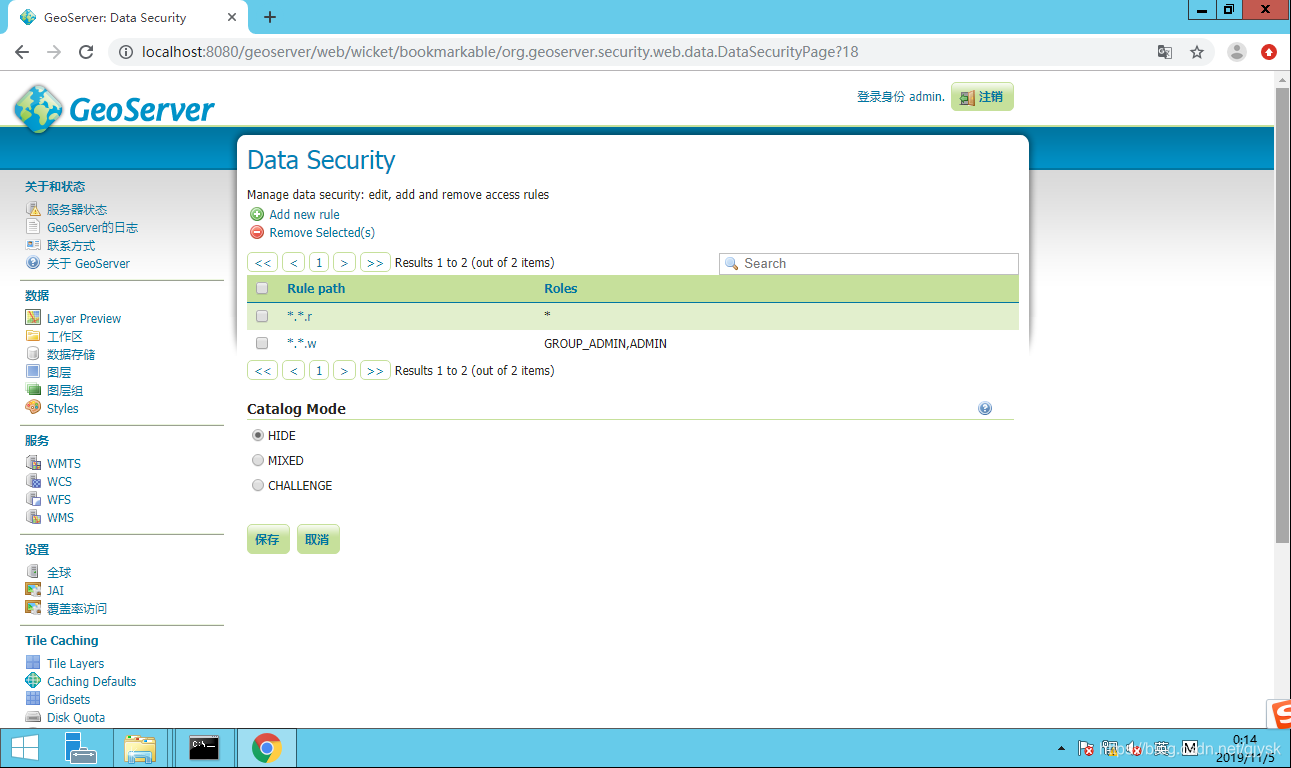This screenshot has height=768, width=1291.
Task: Open Windows Start menu
Action: [x=24, y=747]
